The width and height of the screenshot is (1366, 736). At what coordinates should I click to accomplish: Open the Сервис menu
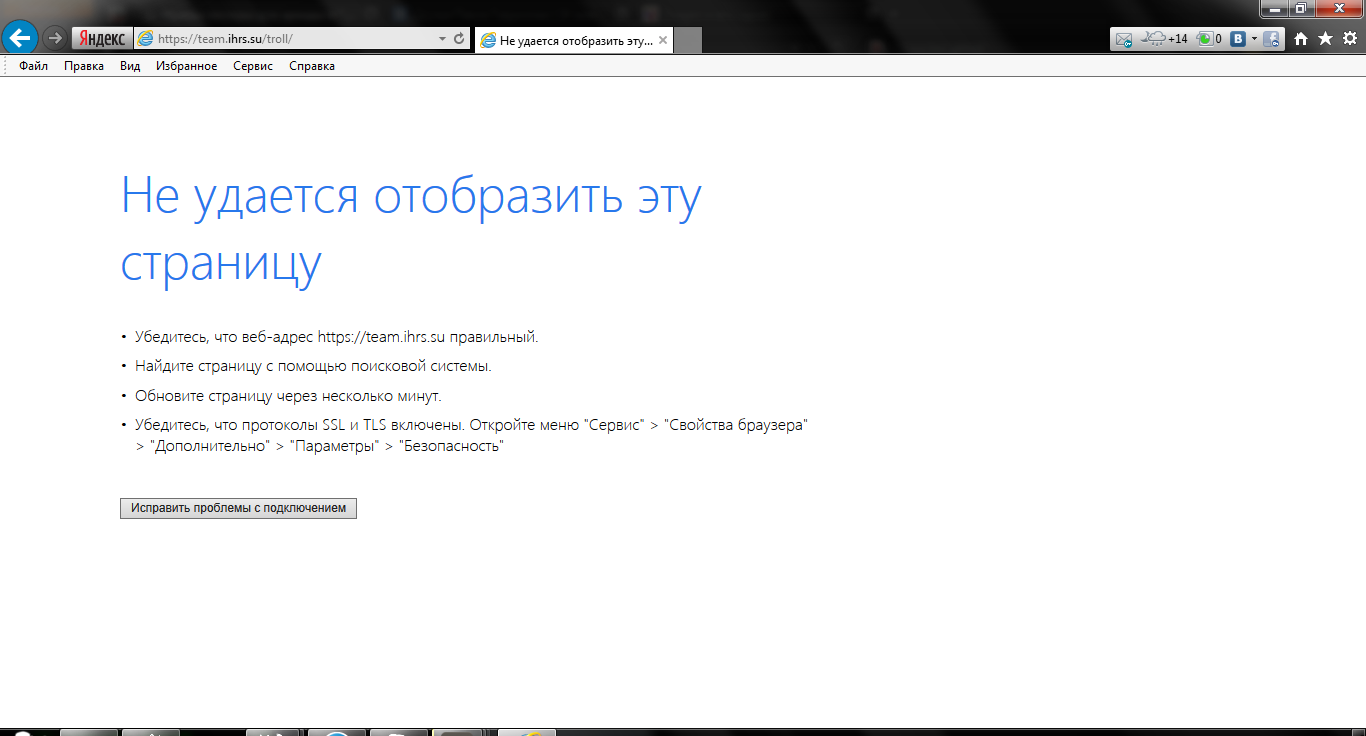[253, 66]
